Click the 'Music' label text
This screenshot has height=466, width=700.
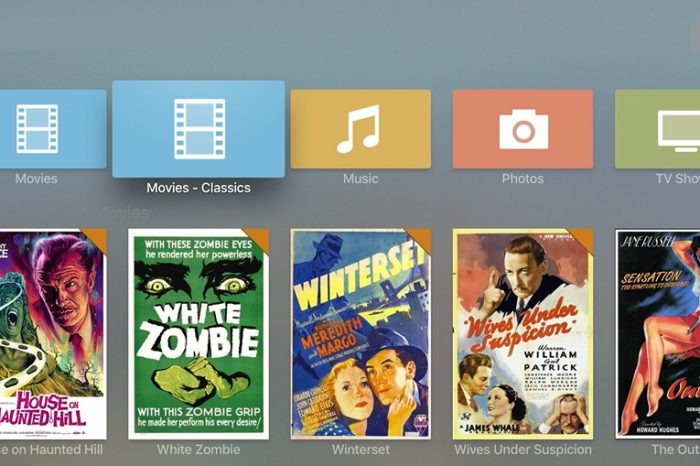[x=361, y=179]
